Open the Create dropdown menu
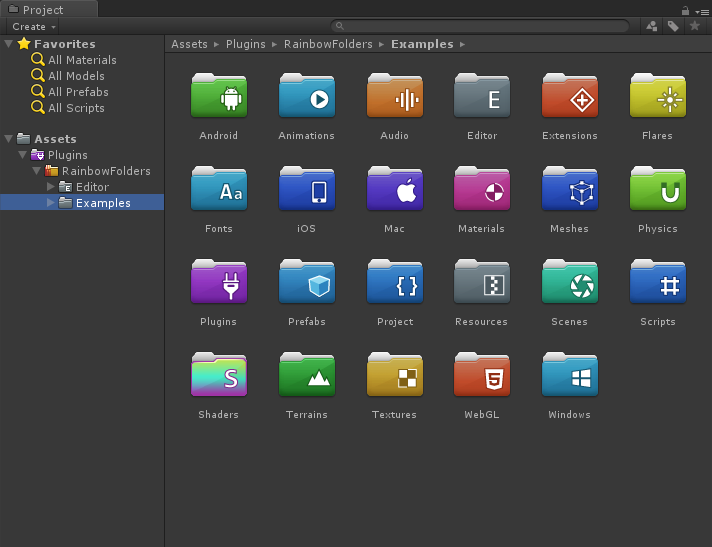 [34, 27]
